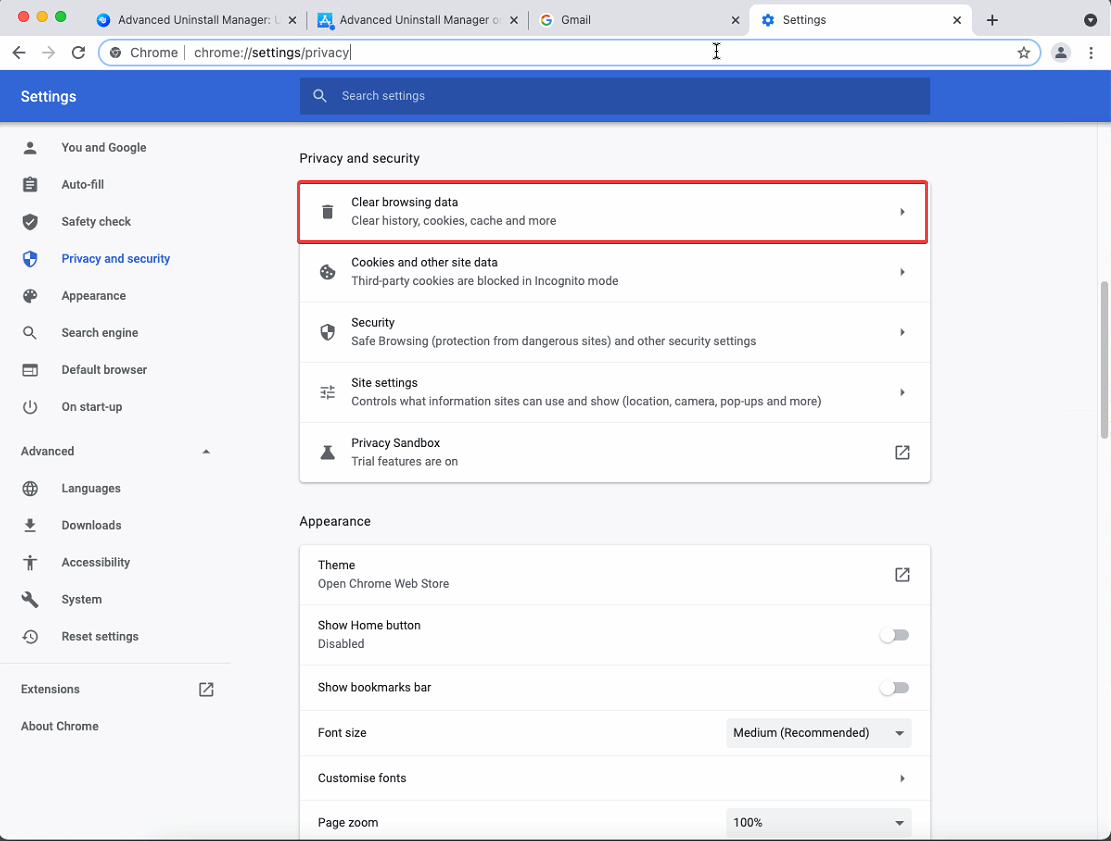Select Safety check in sidebar

96,222
